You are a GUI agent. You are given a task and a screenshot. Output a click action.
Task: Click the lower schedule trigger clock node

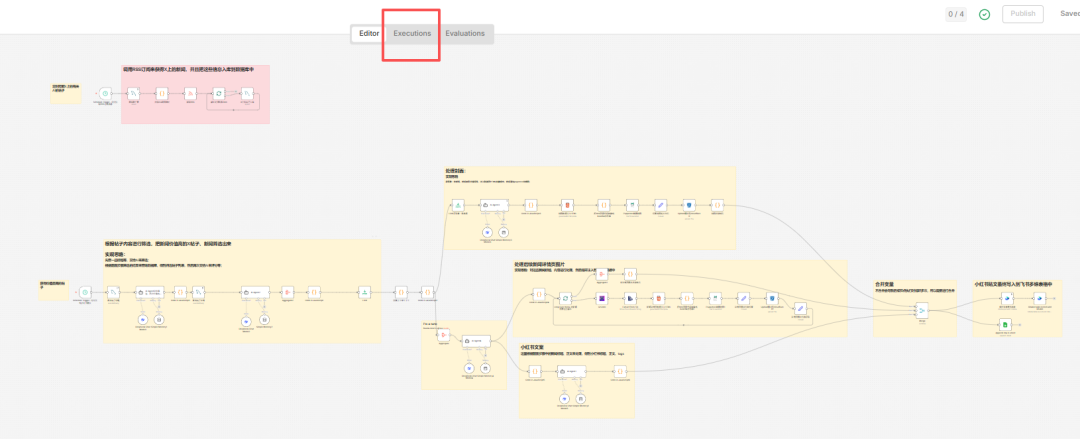click(85, 292)
